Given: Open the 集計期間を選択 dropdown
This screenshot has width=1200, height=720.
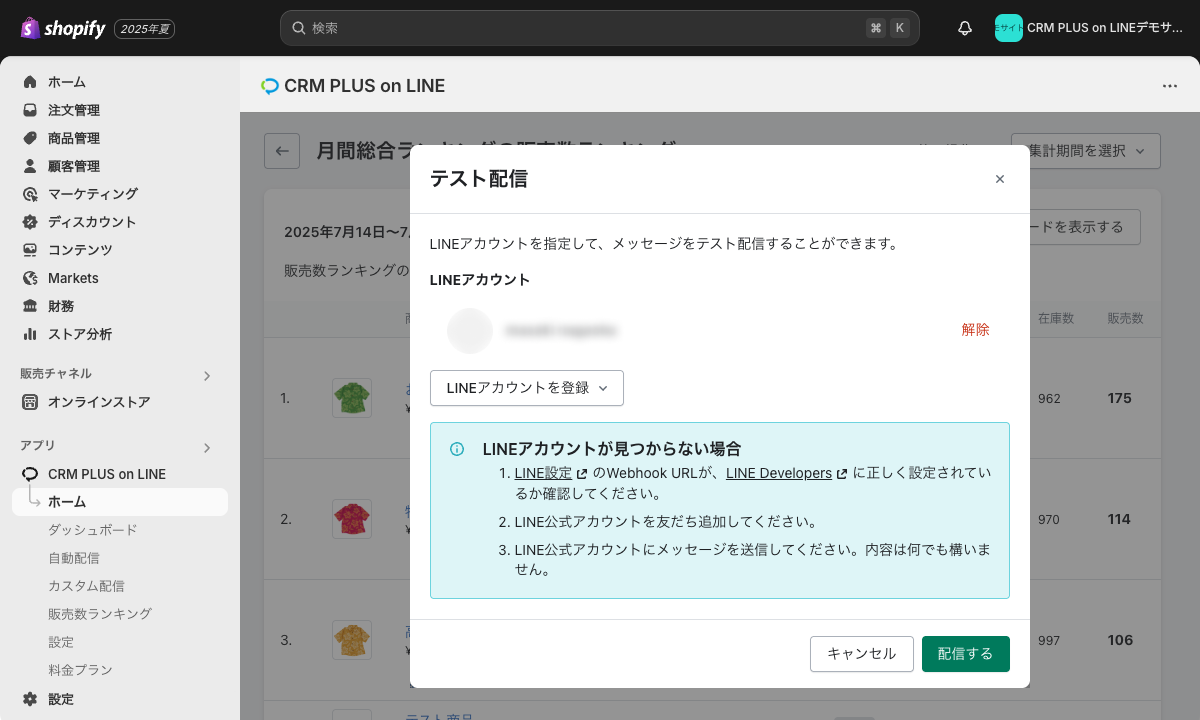Looking at the screenshot, I should (1086, 151).
